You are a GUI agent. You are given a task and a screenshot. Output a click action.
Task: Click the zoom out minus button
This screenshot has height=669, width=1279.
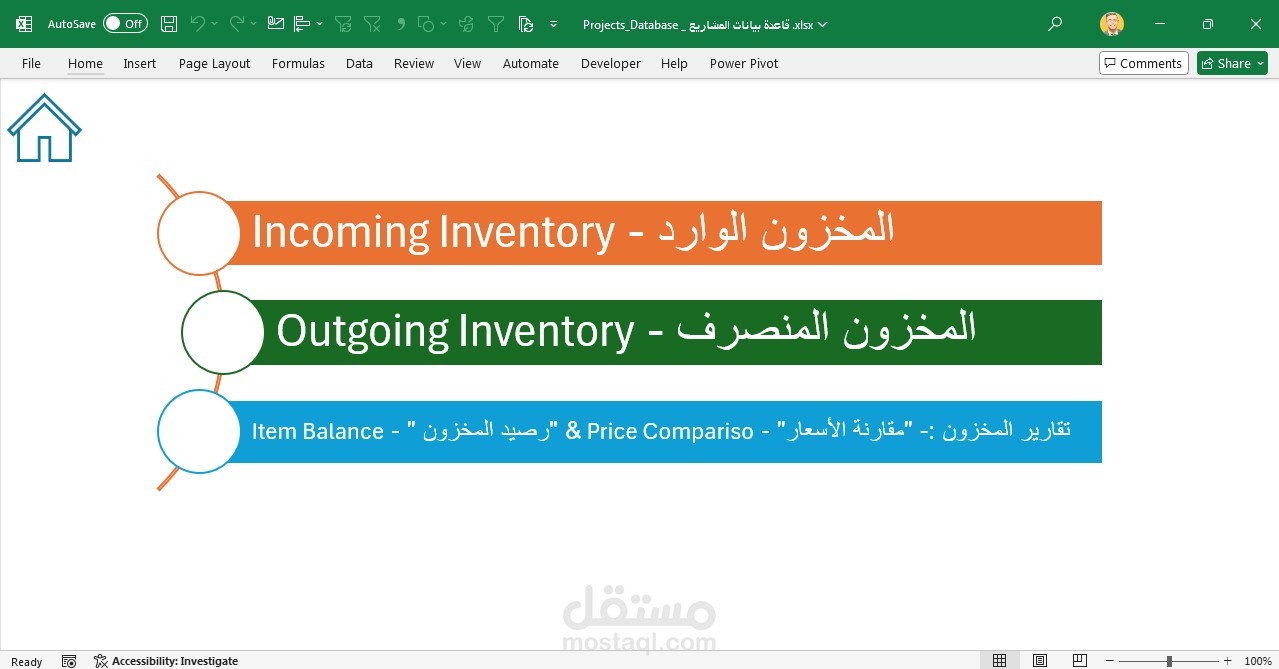tap(1111, 661)
